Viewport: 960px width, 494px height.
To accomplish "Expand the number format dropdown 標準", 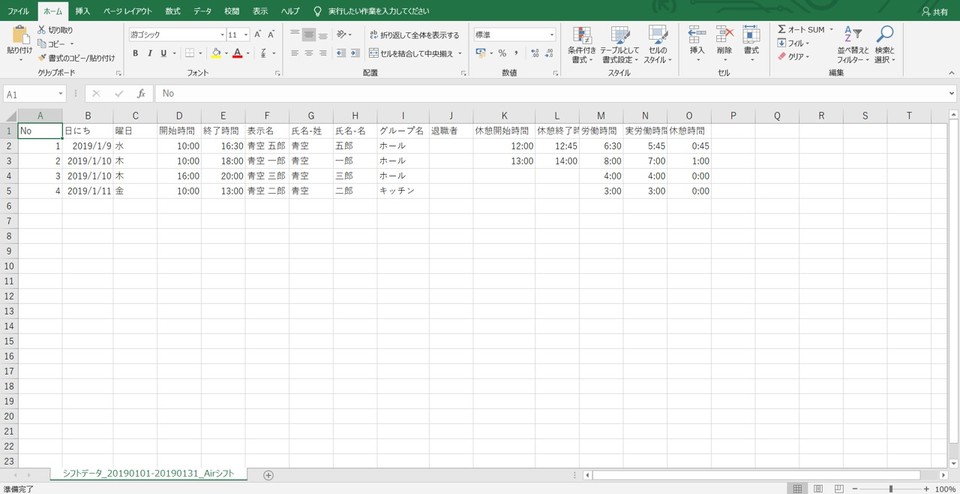I will point(551,34).
